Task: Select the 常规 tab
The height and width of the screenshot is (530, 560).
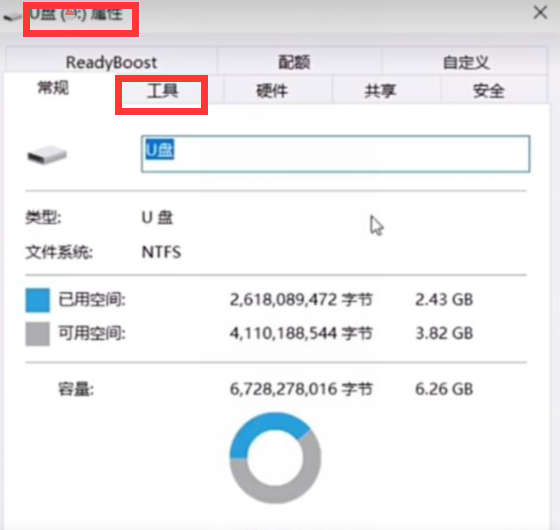Action: pos(53,88)
